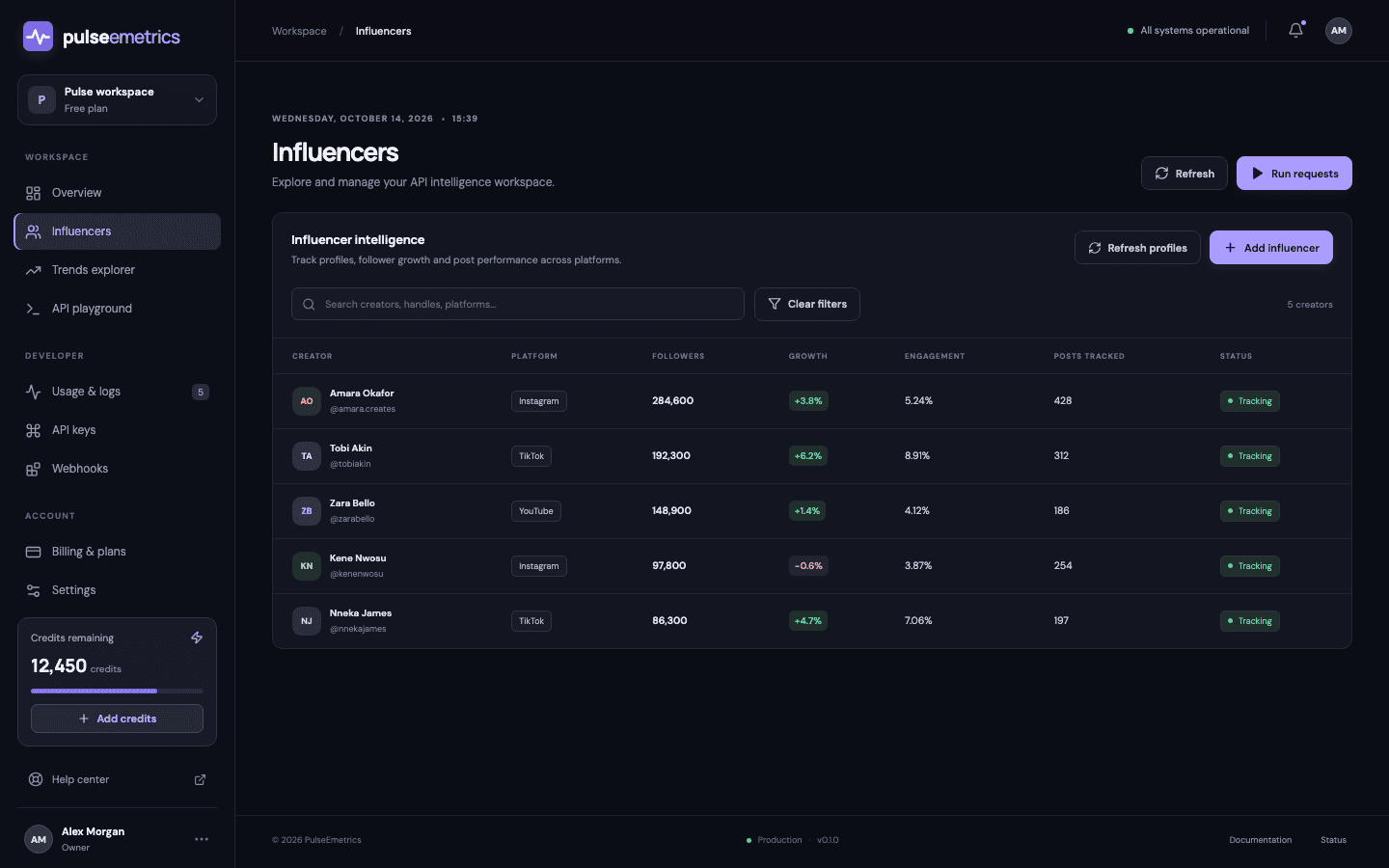This screenshot has height=868, width=1389.
Task: Open API keys page
Action: 117,430
